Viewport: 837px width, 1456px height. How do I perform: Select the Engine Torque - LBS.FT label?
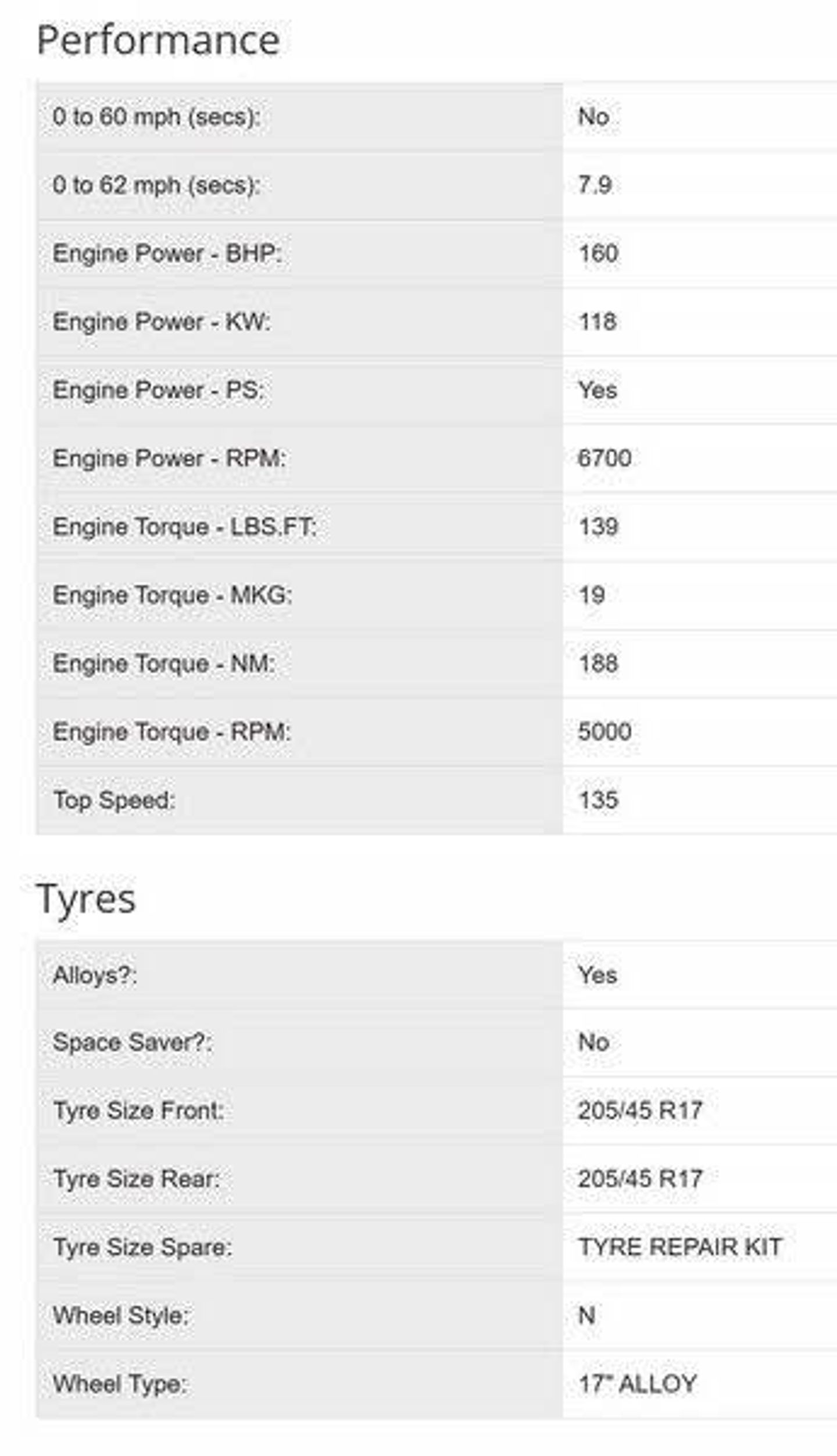(x=185, y=527)
